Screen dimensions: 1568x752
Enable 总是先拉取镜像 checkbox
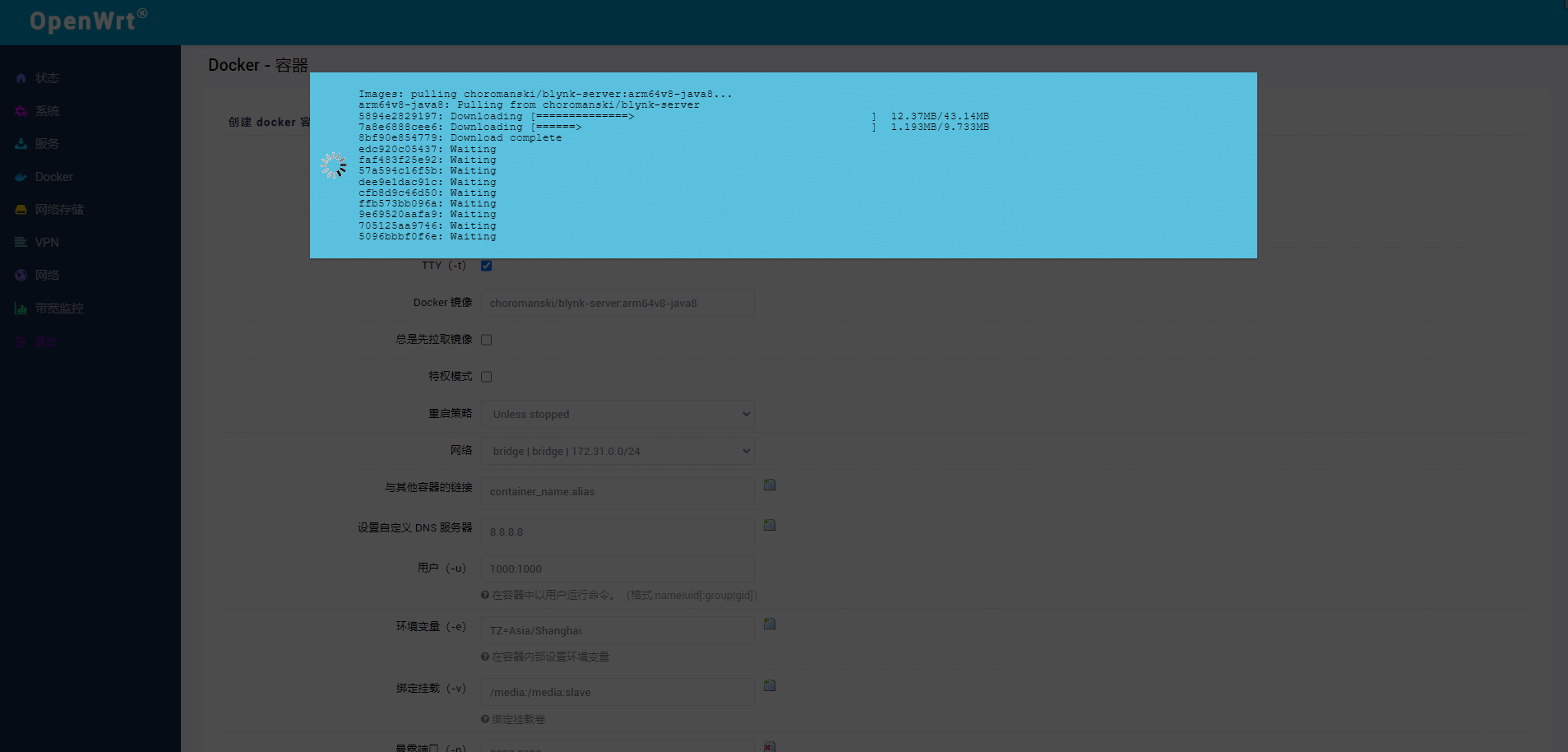[486, 340]
